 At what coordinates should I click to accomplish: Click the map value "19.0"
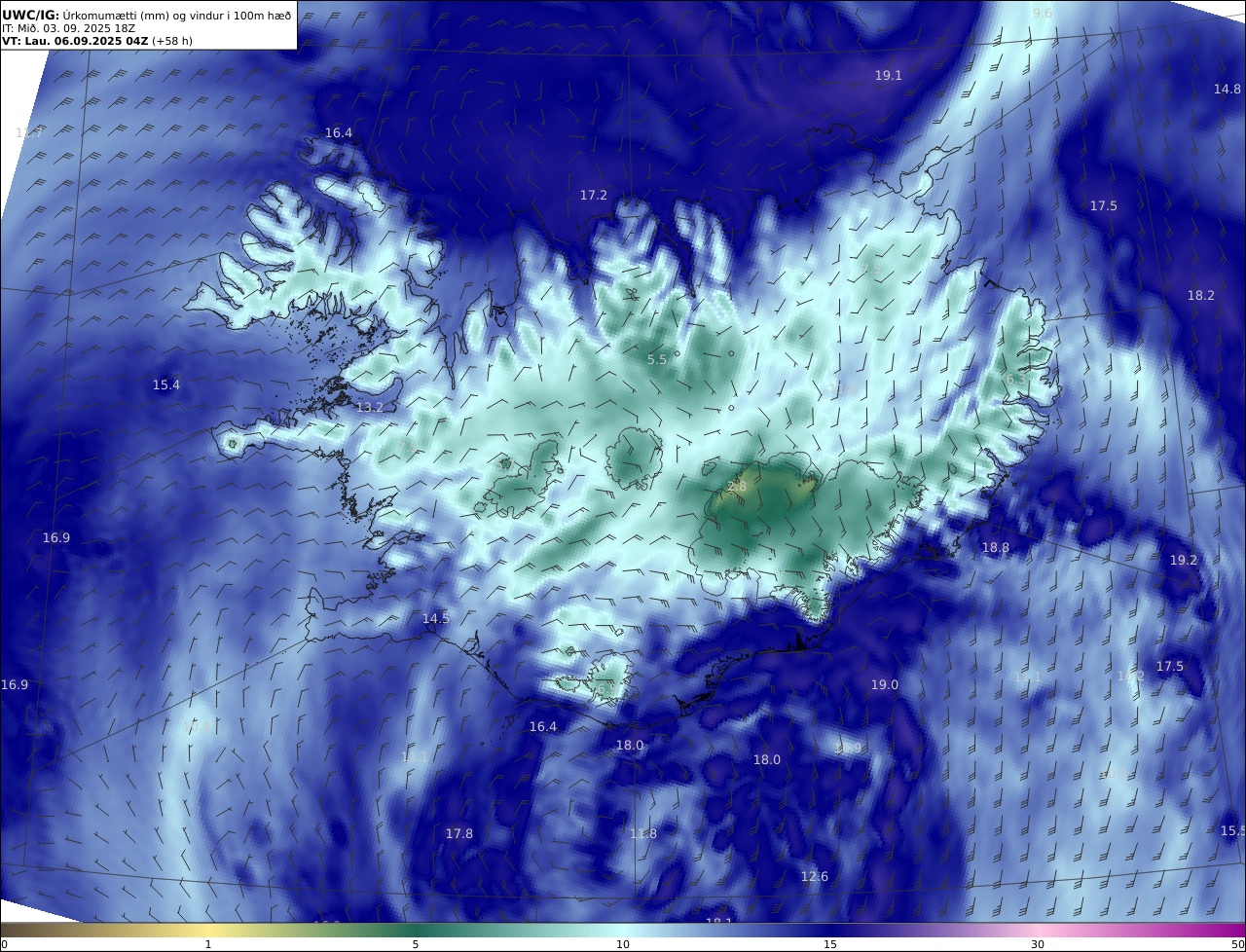pos(884,684)
